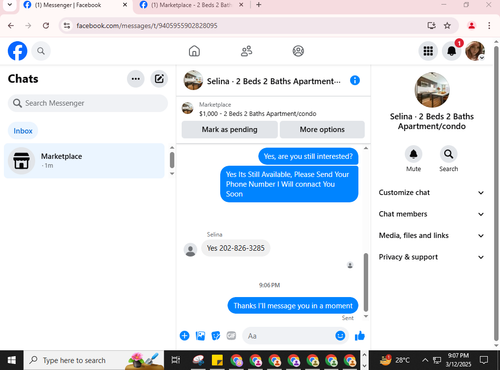Open Sticky Notes from taskbar
The width and height of the screenshot is (500, 370).
pos(217,360)
